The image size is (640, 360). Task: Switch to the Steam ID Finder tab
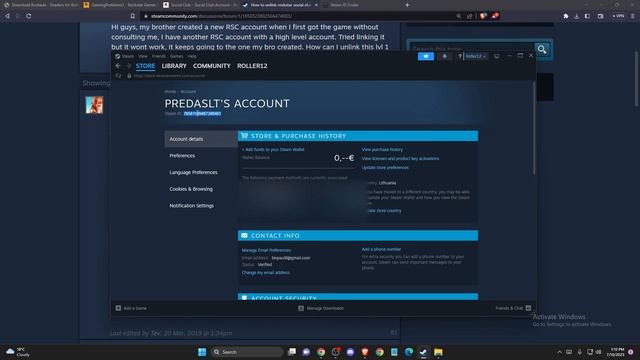(344, 5)
